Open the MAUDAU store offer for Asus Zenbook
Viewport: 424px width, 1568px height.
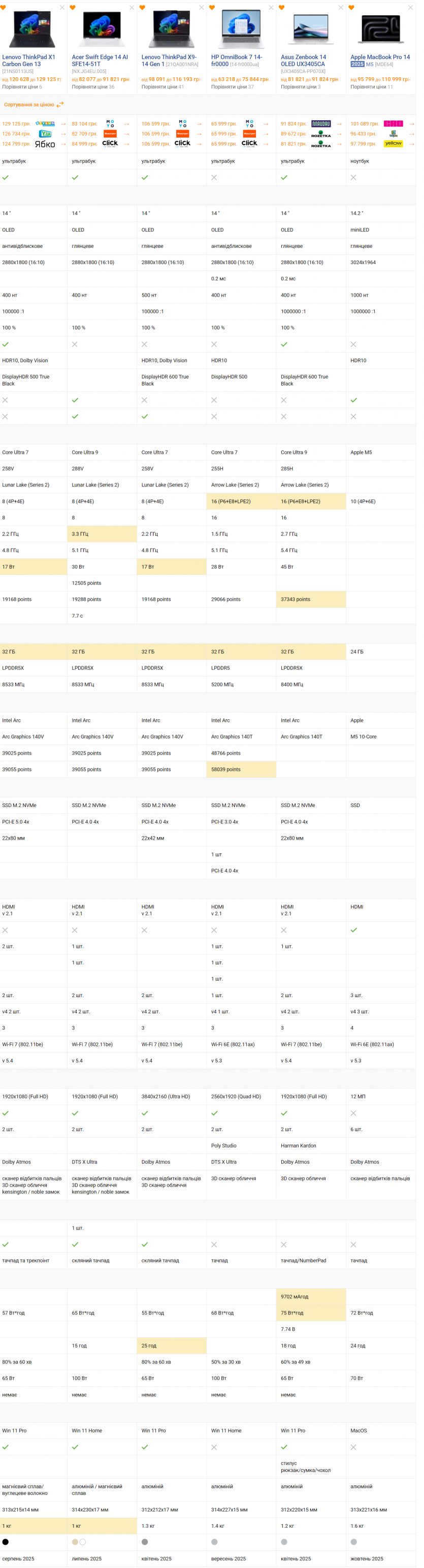click(x=320, y=123)
